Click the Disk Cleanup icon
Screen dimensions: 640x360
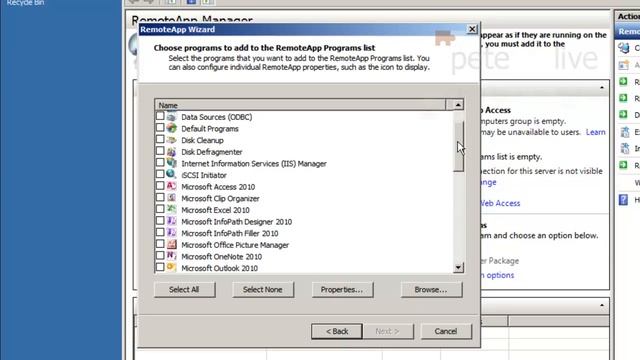(x=171, y=140)
